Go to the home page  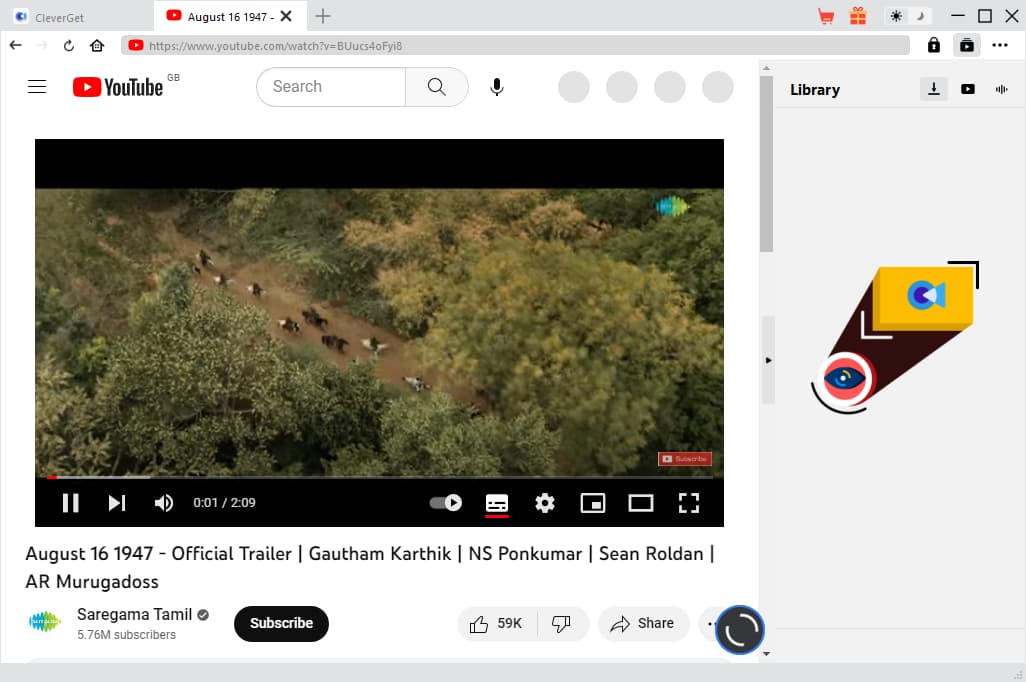pos(97,45)
